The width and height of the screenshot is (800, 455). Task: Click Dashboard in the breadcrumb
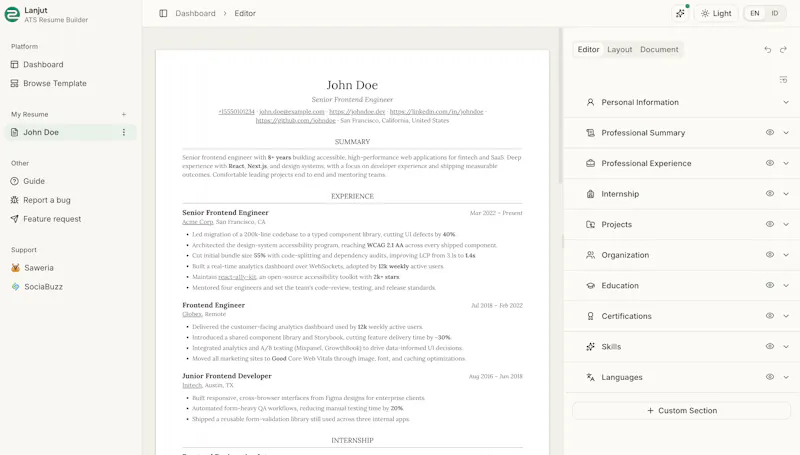pyautogui.click(x=195, y=13)
